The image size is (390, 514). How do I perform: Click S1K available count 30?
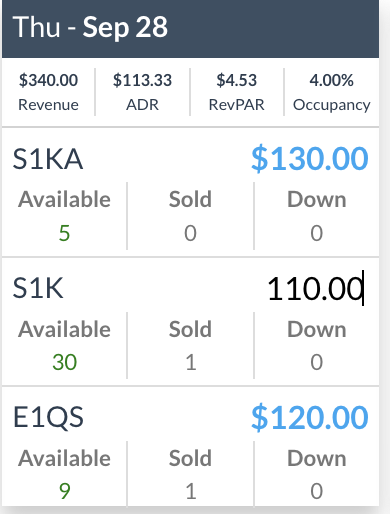64,362
